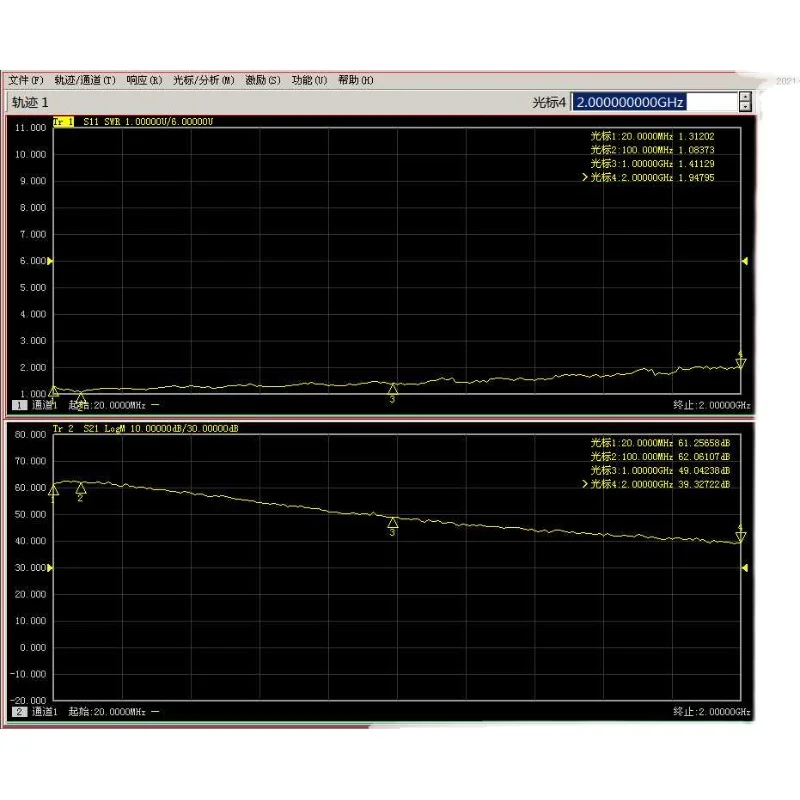The width and height of the screenshot is (800, 800).
Task: Click 通道1 label in the bottom plot status
Action: tap(45, 712)
